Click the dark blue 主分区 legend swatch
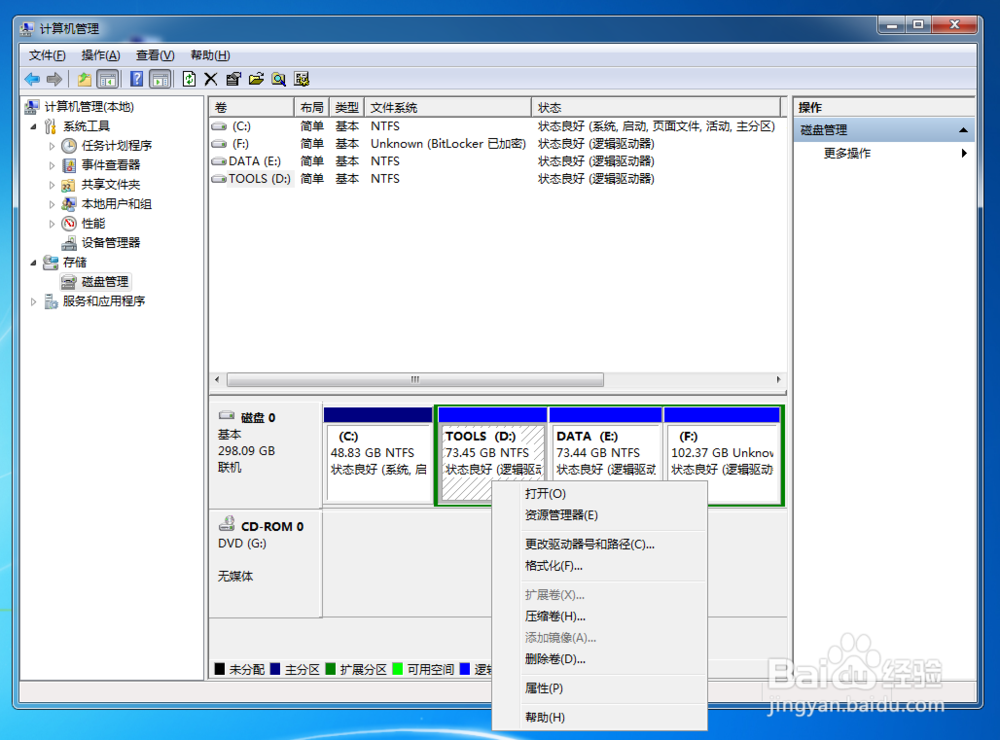Image resolution: width=1000 pixels, height=740 pixels. pos(275,669)
